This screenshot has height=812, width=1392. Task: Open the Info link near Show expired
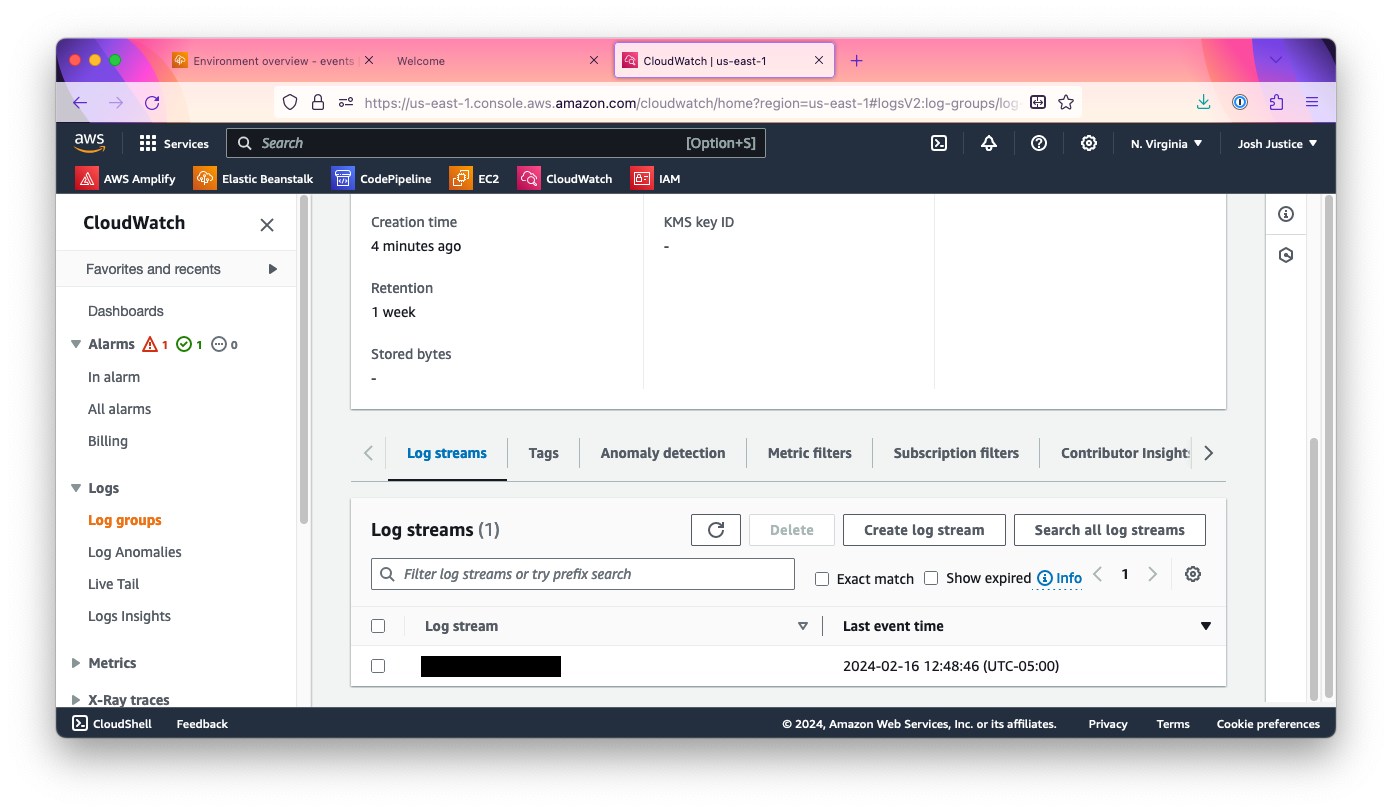click(x=1059, y=578)
